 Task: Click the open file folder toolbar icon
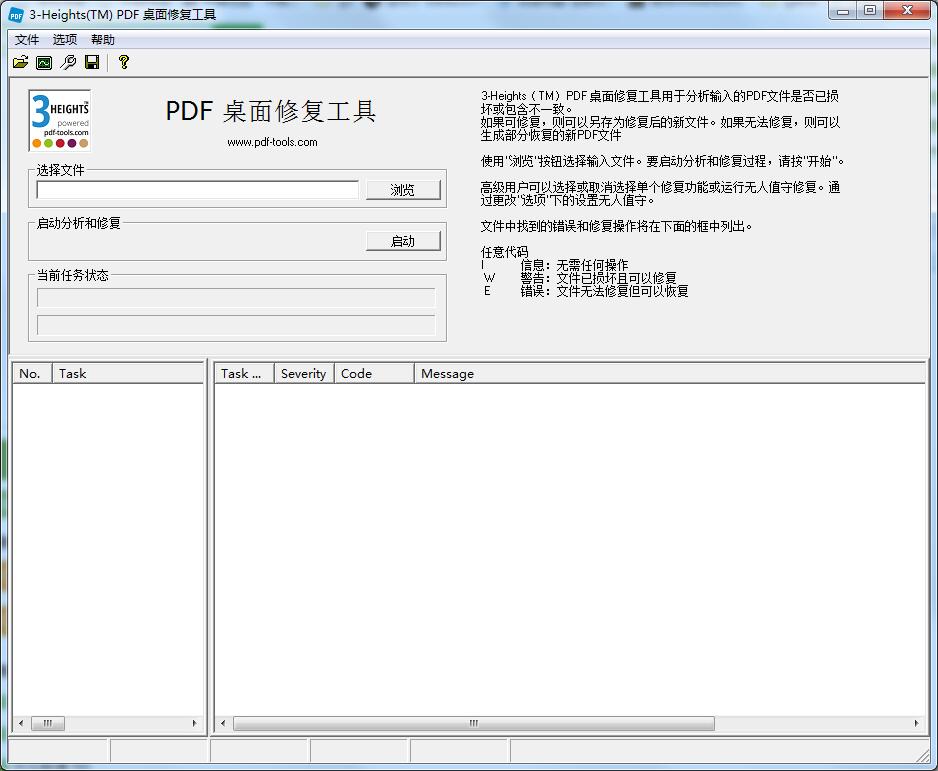pos(21,61)
